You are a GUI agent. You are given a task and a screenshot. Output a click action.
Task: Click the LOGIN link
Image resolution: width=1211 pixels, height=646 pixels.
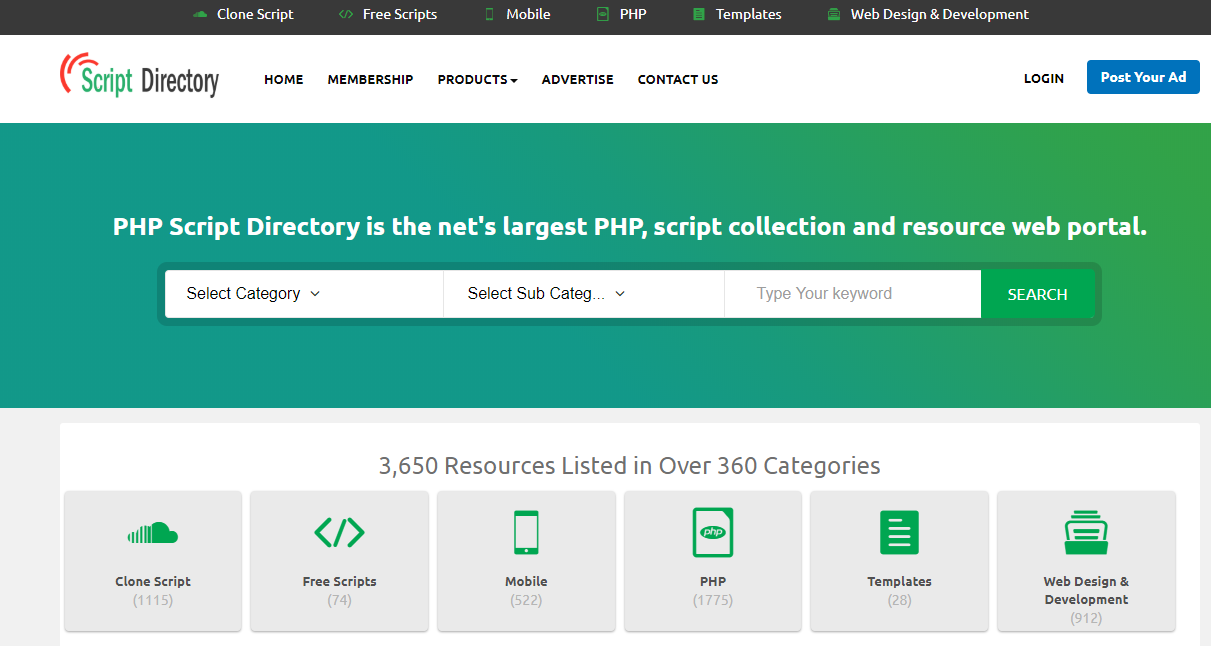[1043, 78]
